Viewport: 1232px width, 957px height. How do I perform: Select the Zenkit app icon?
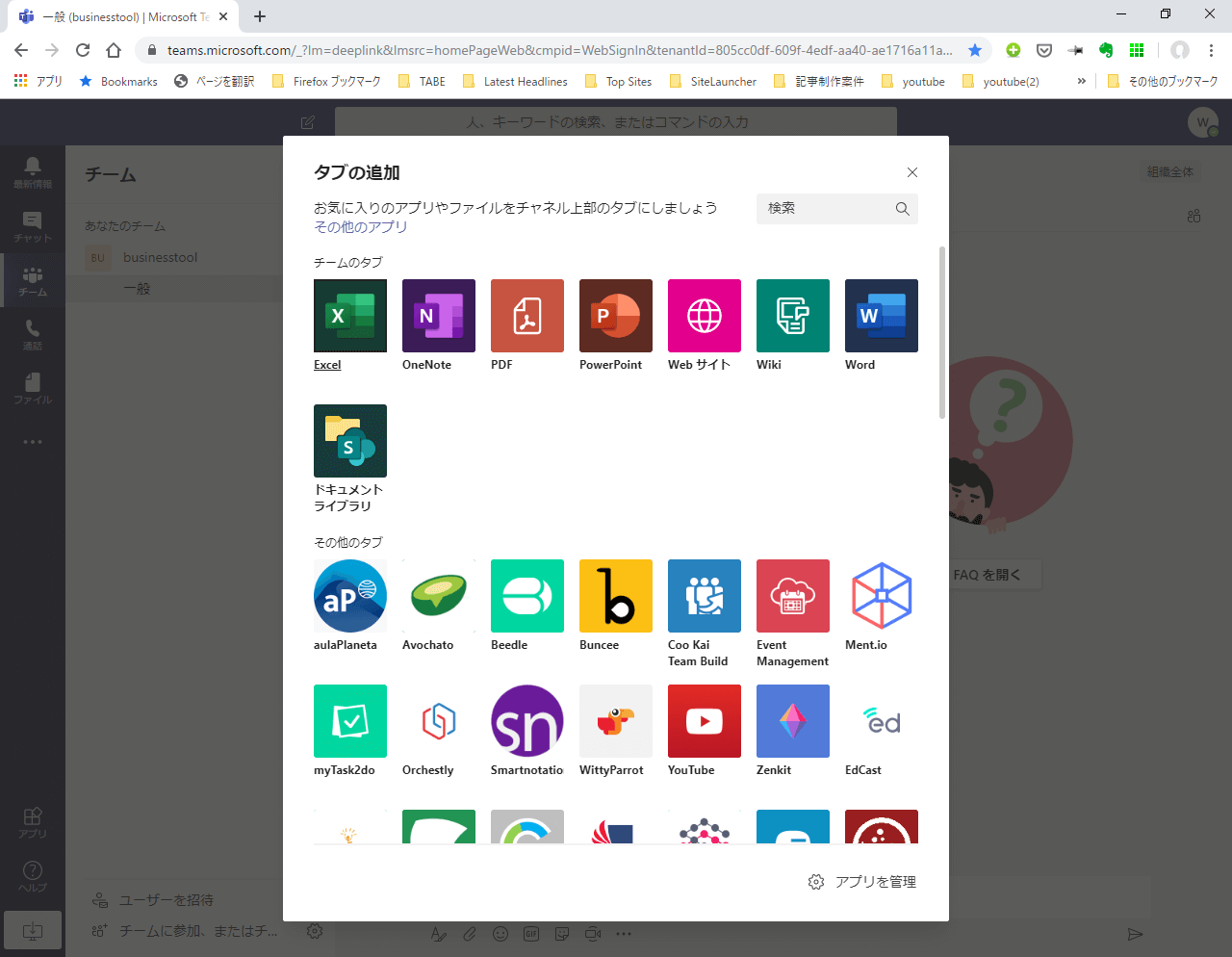tap(793, 721)
